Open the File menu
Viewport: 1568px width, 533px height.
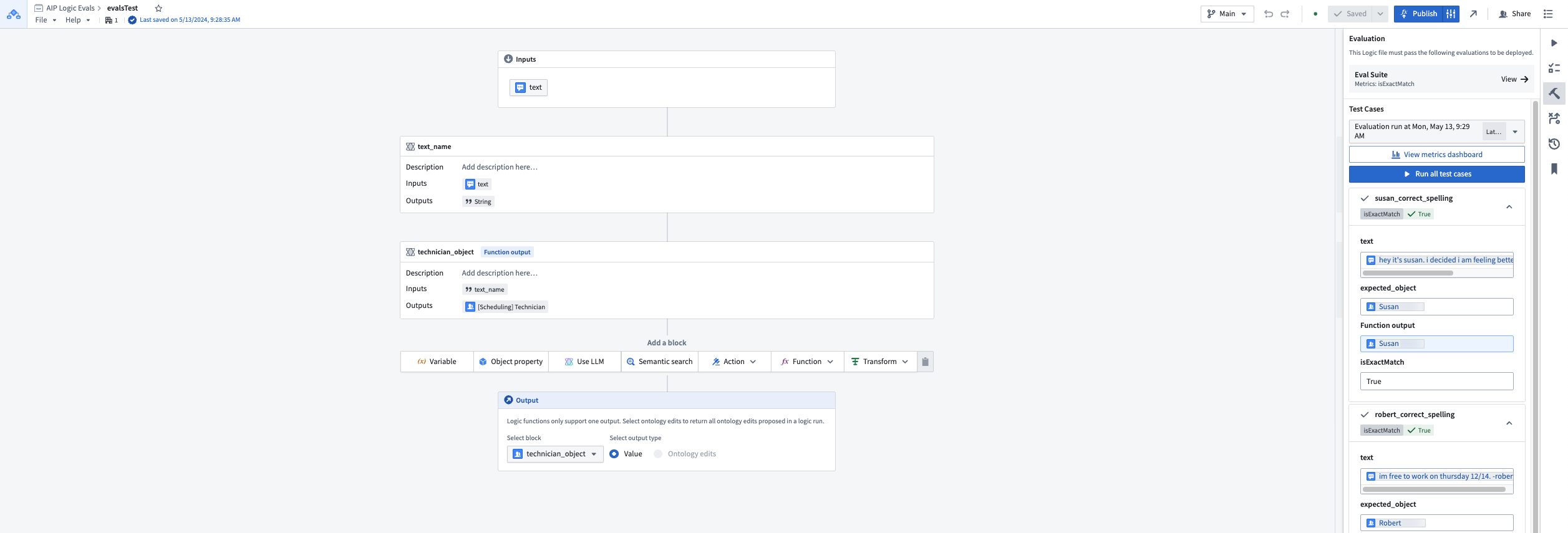pos(46,20)
